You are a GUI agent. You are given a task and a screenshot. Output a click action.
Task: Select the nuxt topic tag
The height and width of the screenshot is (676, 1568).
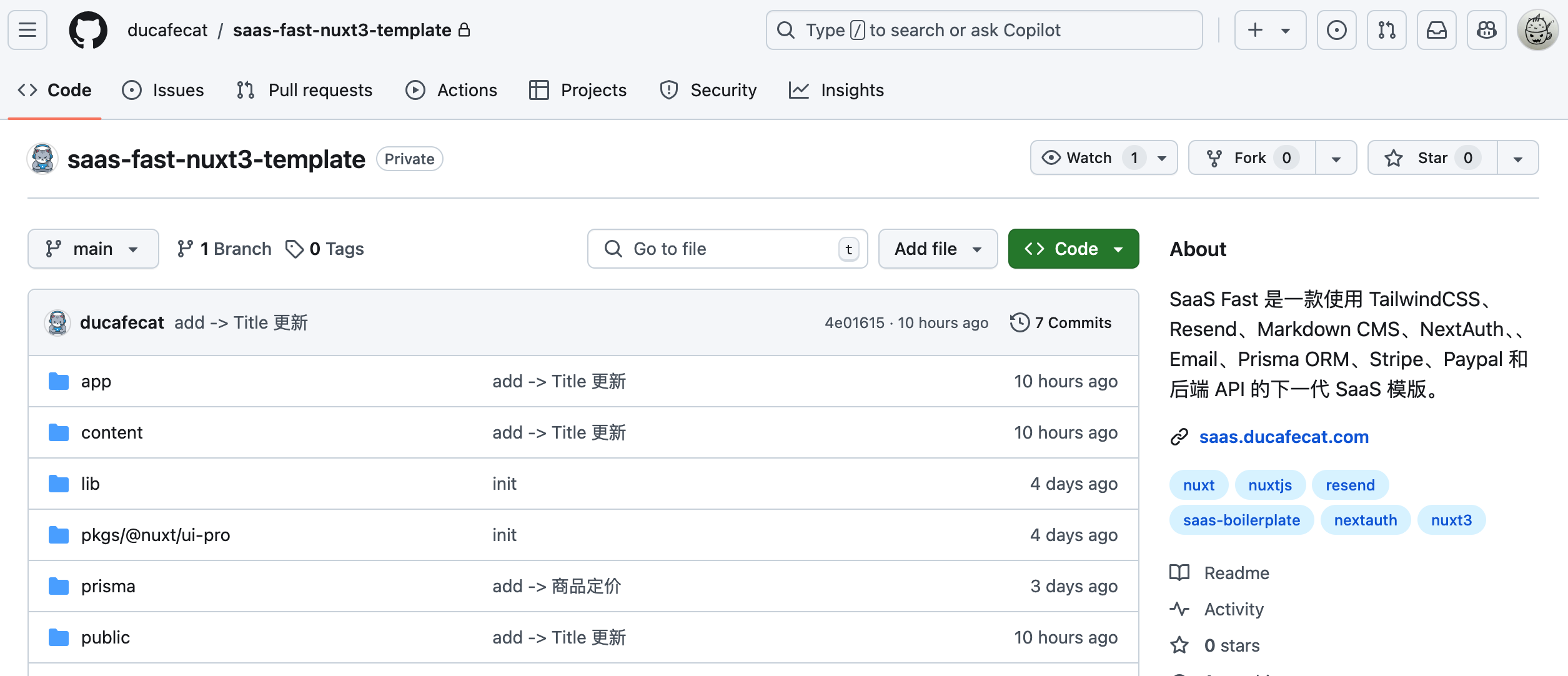1199,485
